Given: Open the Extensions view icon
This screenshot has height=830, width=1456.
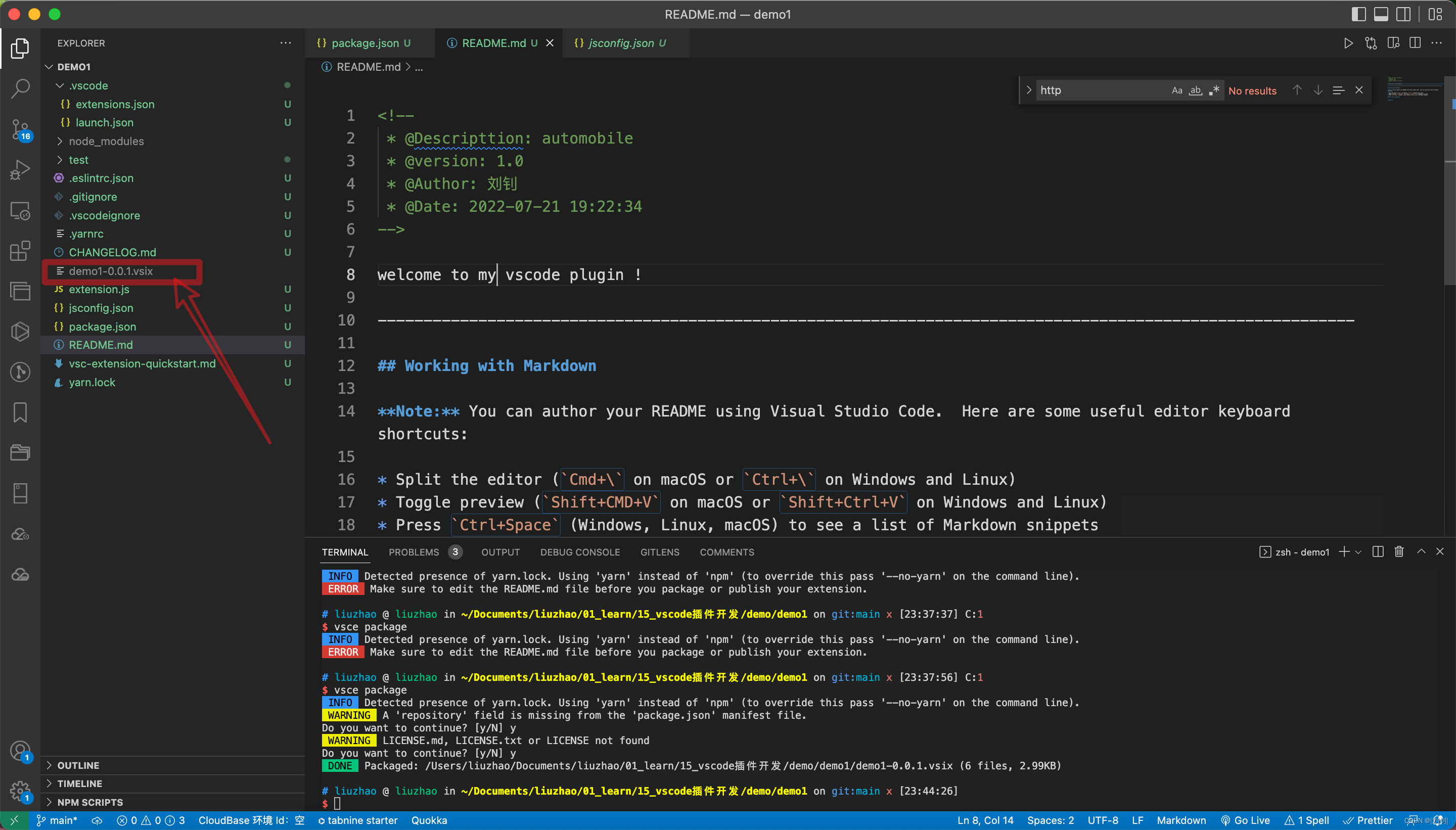Looking at the screenshot, I should point(21,251).
